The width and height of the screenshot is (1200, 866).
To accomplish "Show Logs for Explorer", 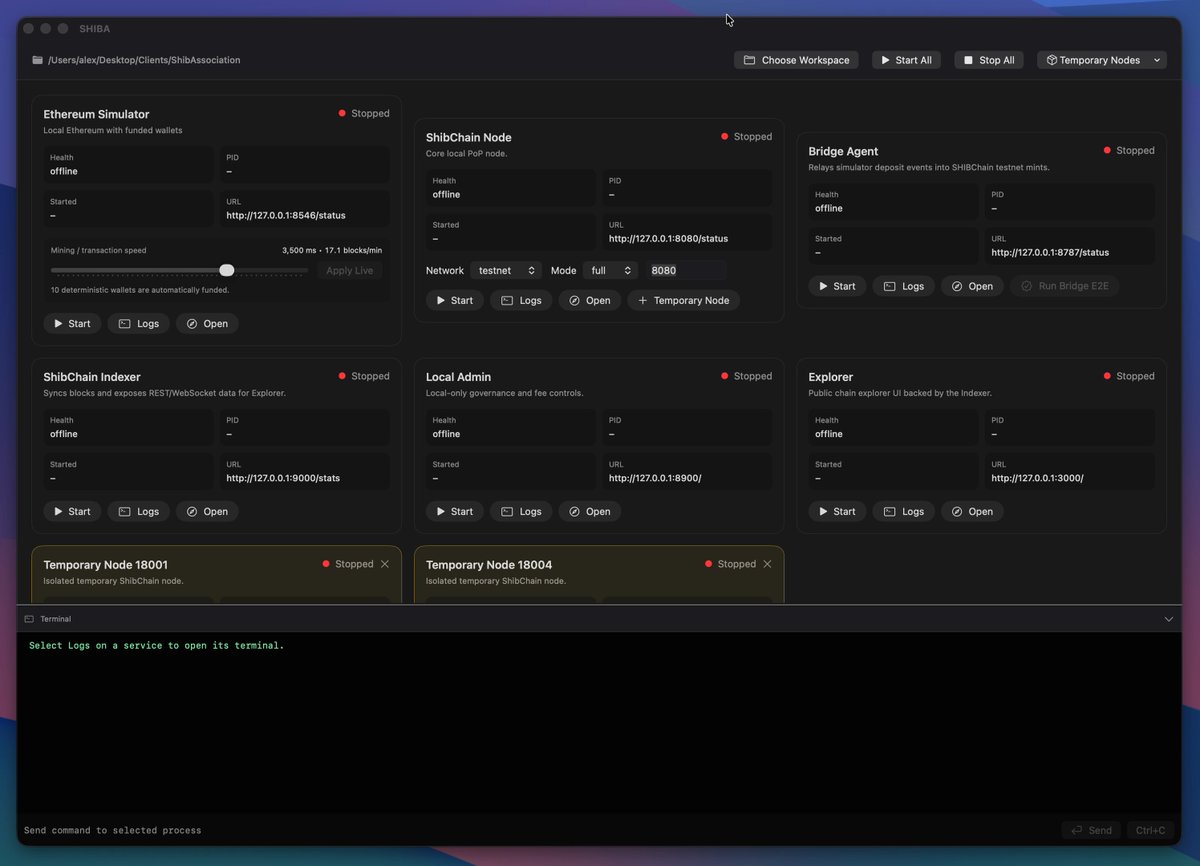I will pyautogui.click(x=904, y=511).
